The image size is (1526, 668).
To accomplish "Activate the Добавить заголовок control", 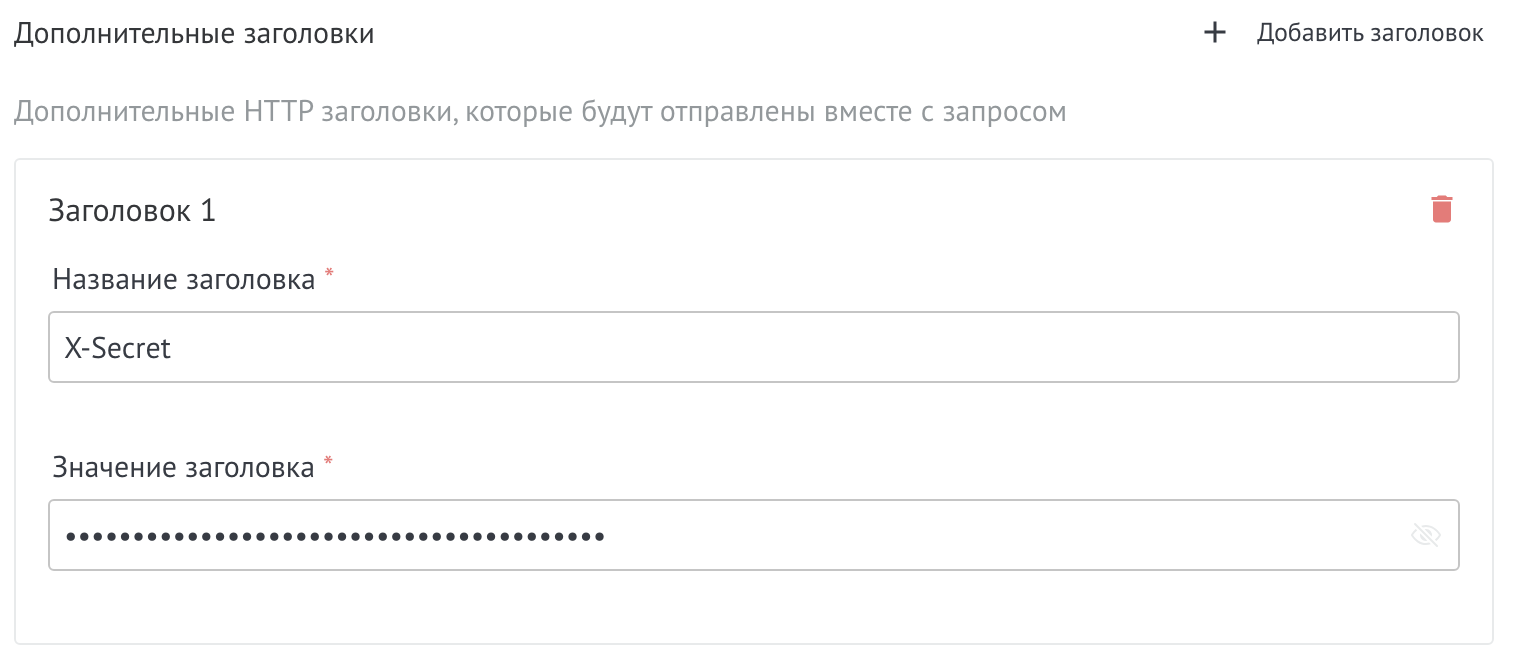I will point(1368,32).
